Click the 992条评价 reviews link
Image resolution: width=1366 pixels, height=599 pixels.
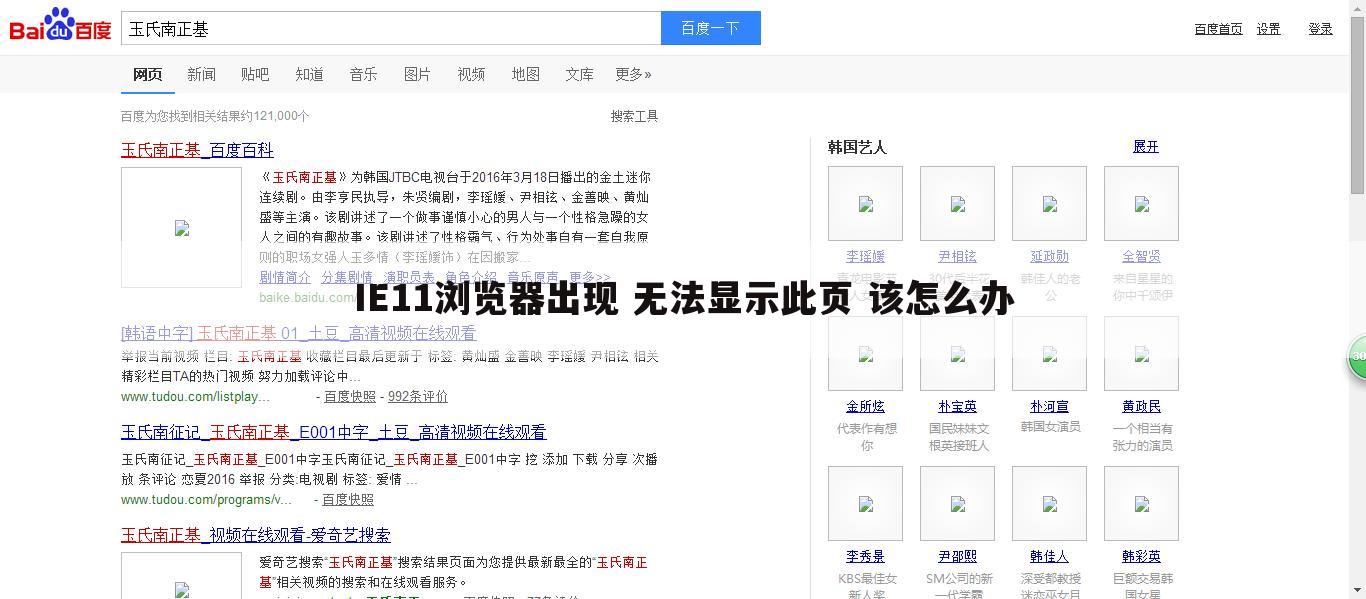419,396
